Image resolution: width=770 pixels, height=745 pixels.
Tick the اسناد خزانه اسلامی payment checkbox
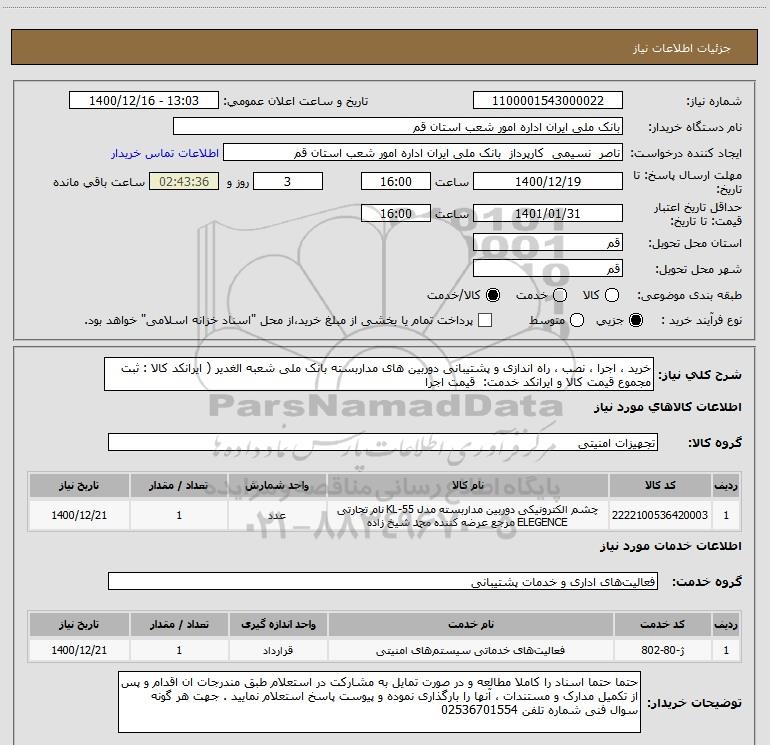(485, 320)
